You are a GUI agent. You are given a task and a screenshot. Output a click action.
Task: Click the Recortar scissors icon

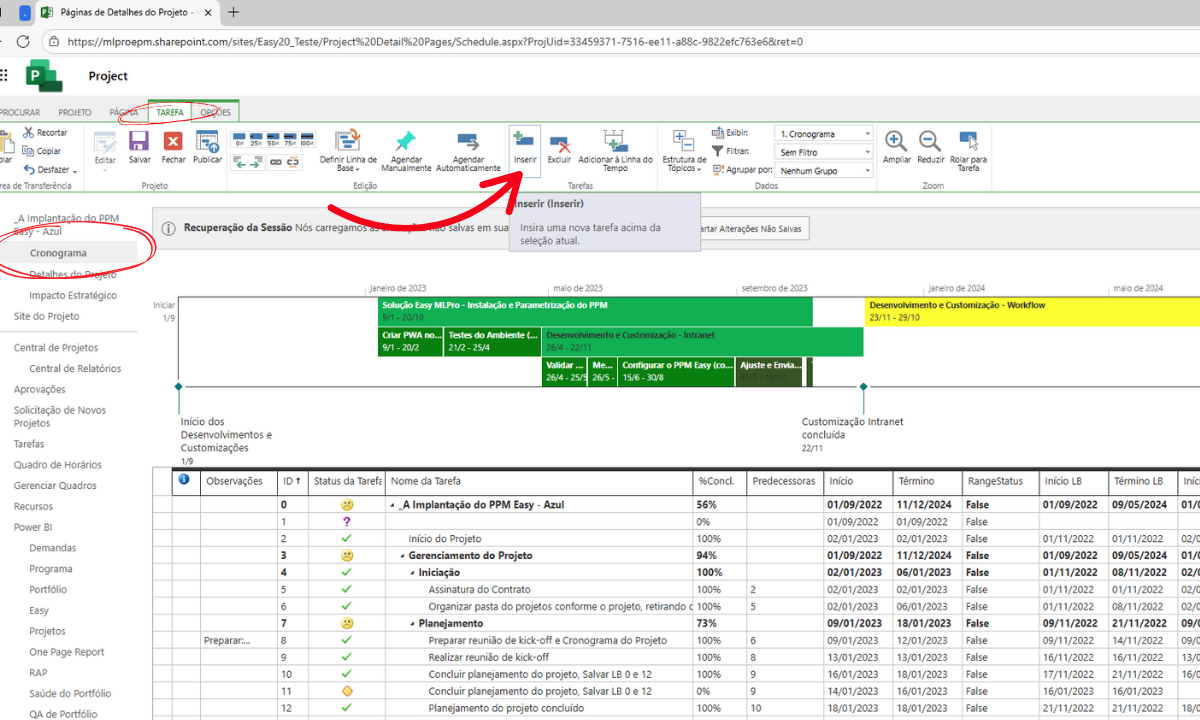coord(29,133)
